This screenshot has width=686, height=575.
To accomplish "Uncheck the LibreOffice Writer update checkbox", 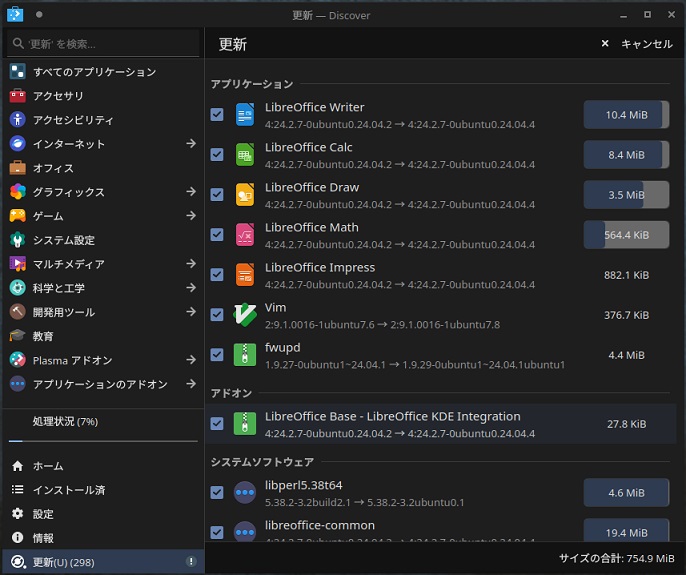I will click(217, 115).
